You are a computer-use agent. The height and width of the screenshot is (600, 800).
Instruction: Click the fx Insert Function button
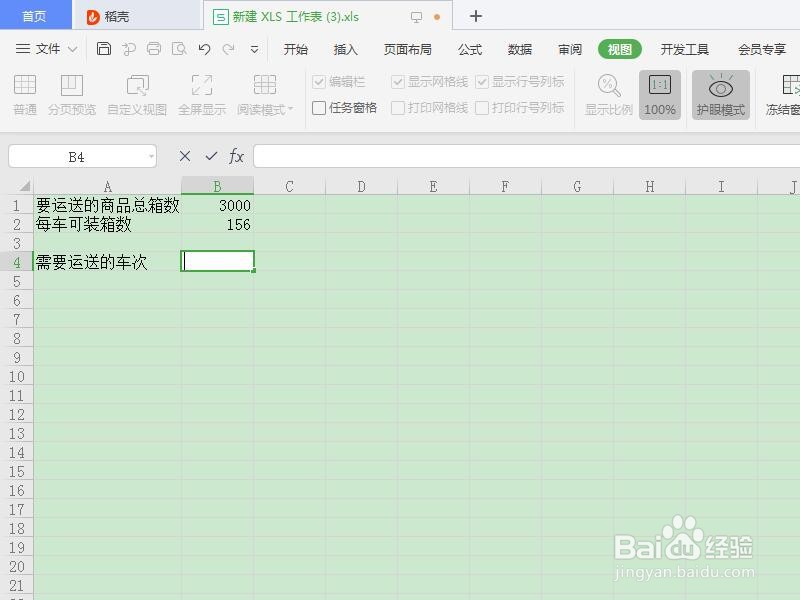tap(237, 156)
